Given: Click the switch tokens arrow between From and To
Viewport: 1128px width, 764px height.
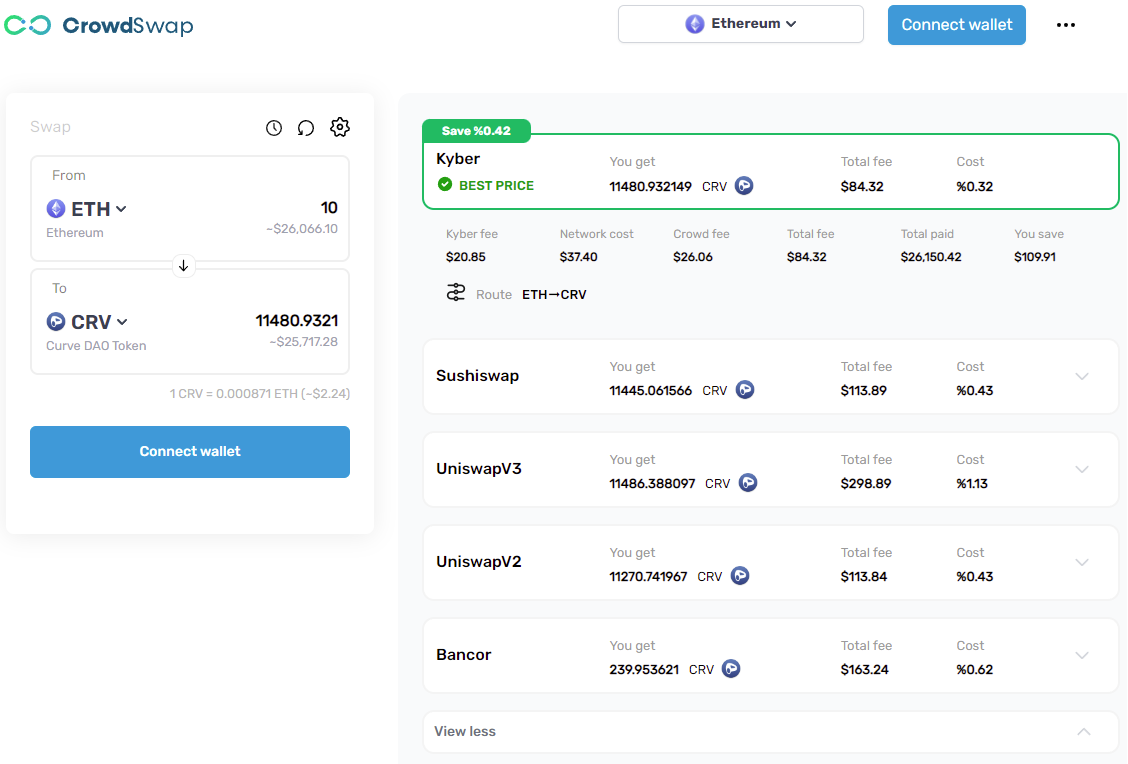Looking at the screenshot, I should (183, 264).
